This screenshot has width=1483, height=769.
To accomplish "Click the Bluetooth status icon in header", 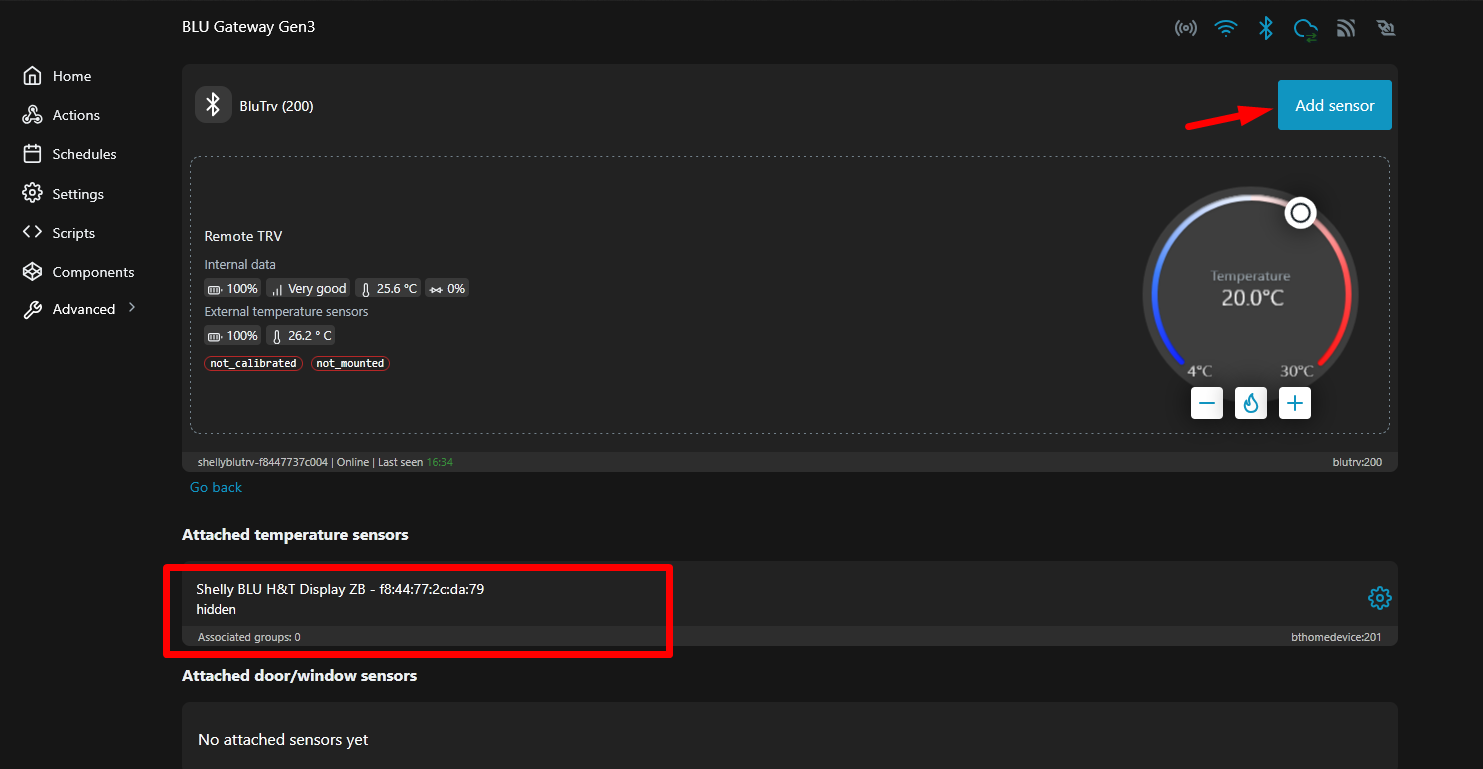I will [1265, 28].
